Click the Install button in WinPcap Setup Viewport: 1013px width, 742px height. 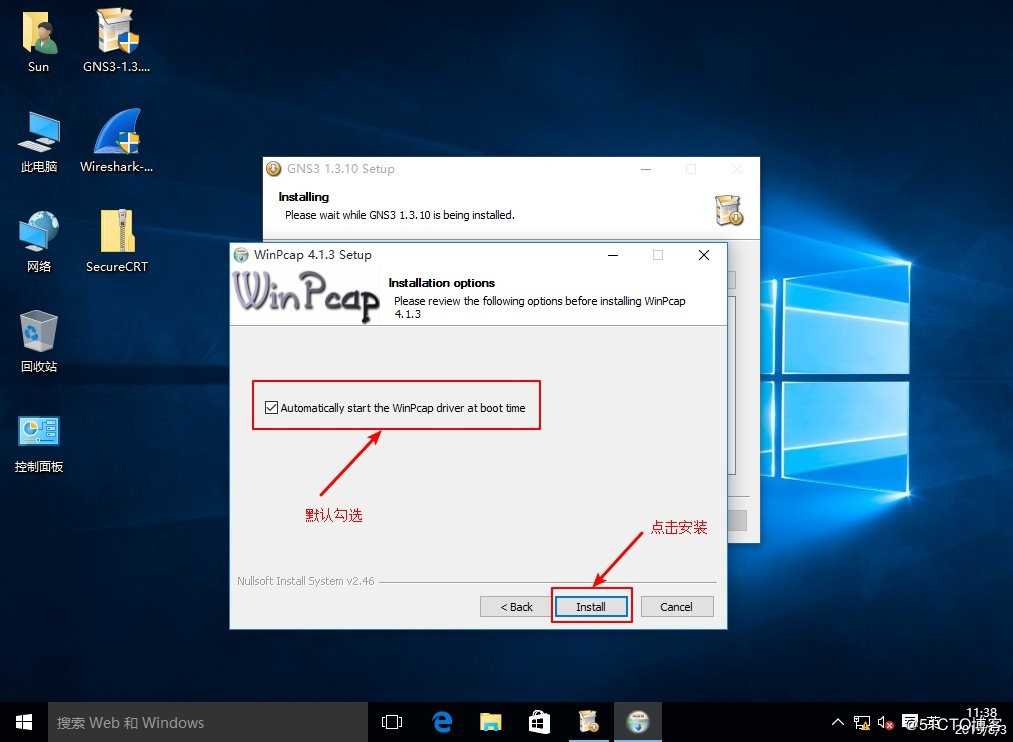[x=591, y=606]
